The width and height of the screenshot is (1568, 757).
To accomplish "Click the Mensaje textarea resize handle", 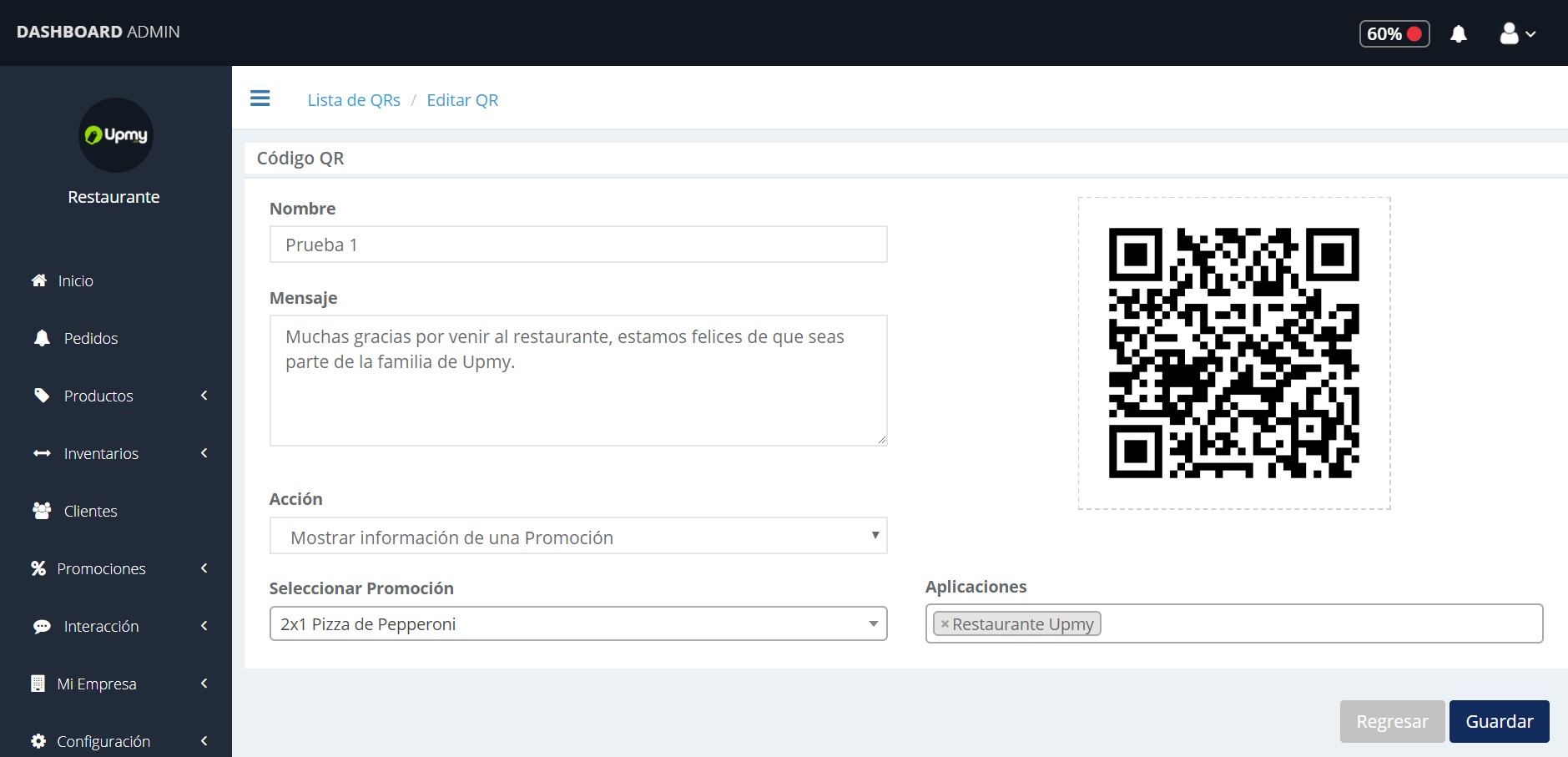I will click(x=881, y=440).
